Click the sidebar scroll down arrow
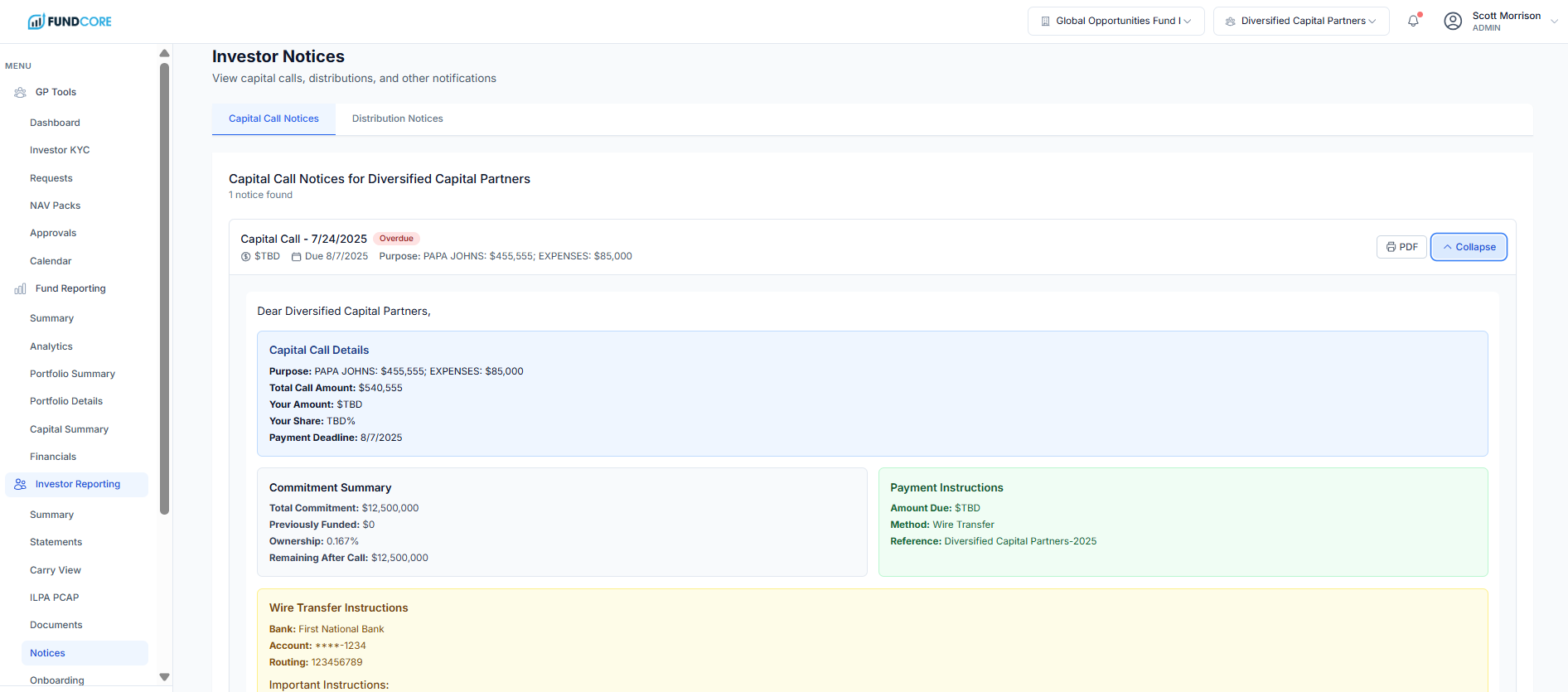The width and height of the screenshot is (1568, 692). (164, 677)
